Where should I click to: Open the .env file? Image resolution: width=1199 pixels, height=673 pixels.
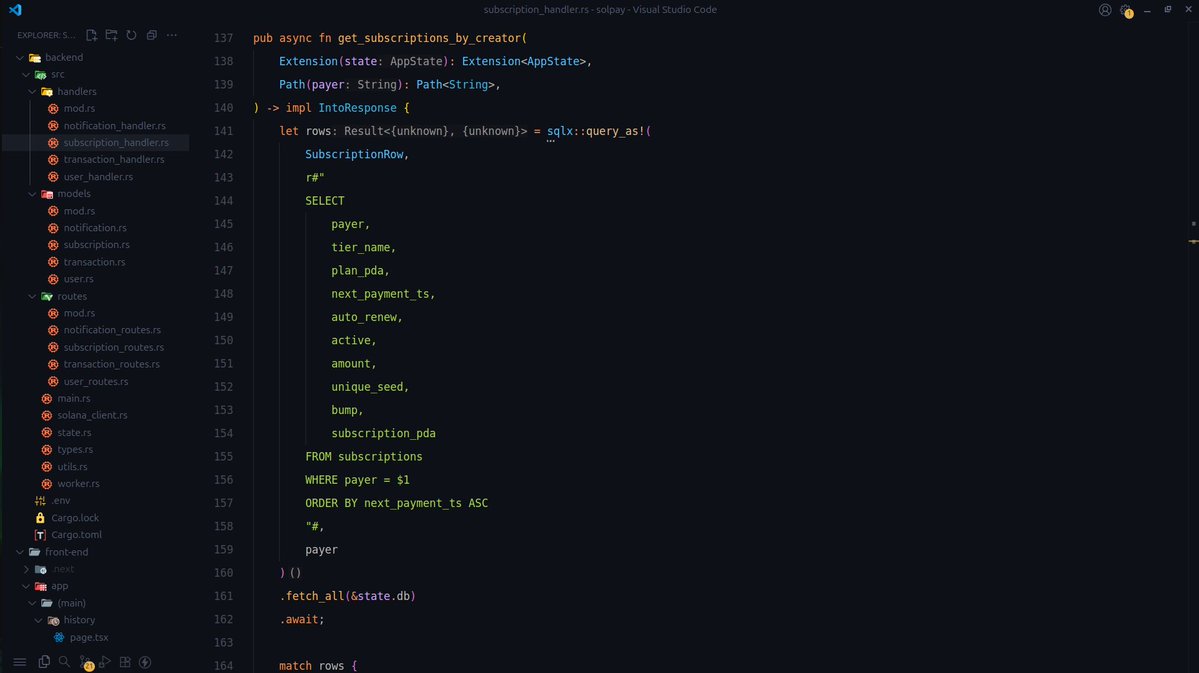click(60, 501)
